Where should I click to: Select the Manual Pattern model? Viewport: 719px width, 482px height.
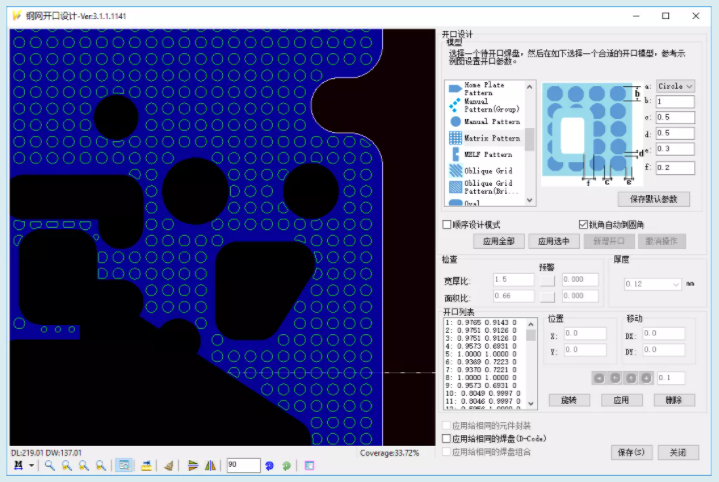pos(485,122)
